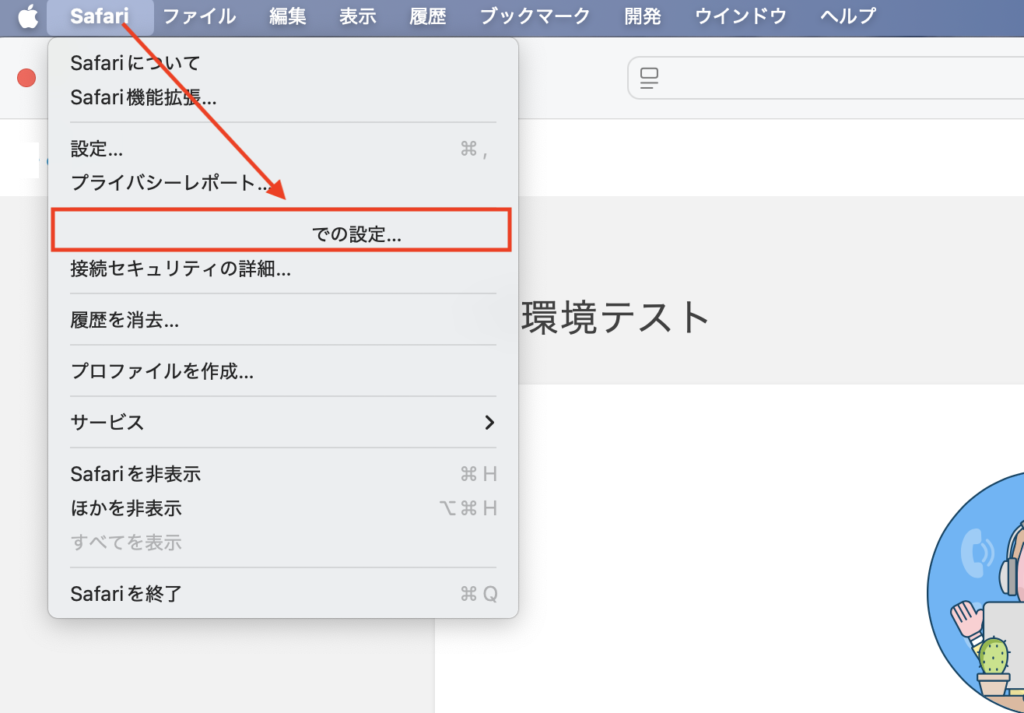
Task: Open Safari機能拡張... menu entry
Action: pyautogui.click(x=143, y=97)
